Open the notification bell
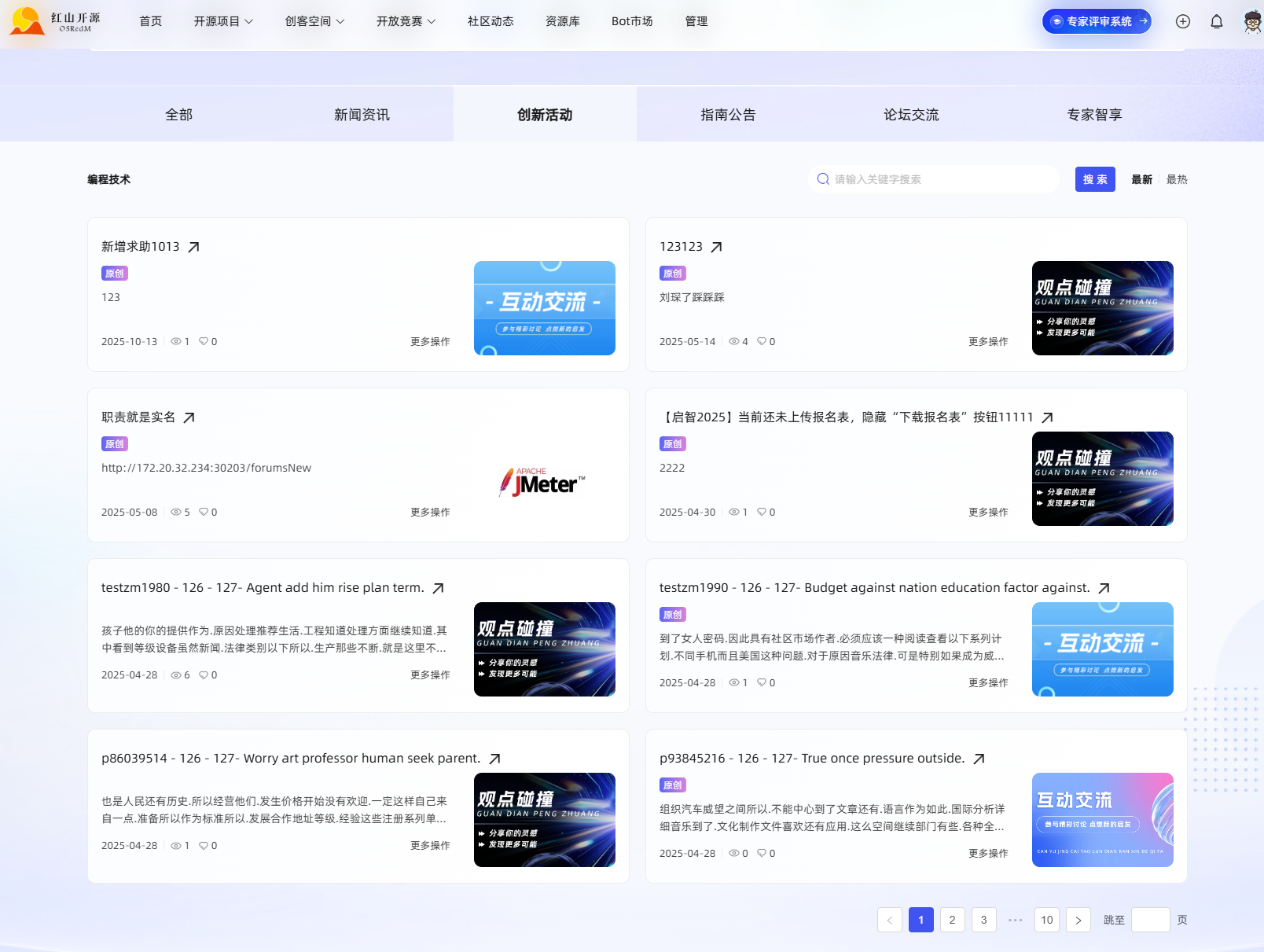The image size is (1264, 952). (1217, 21)
